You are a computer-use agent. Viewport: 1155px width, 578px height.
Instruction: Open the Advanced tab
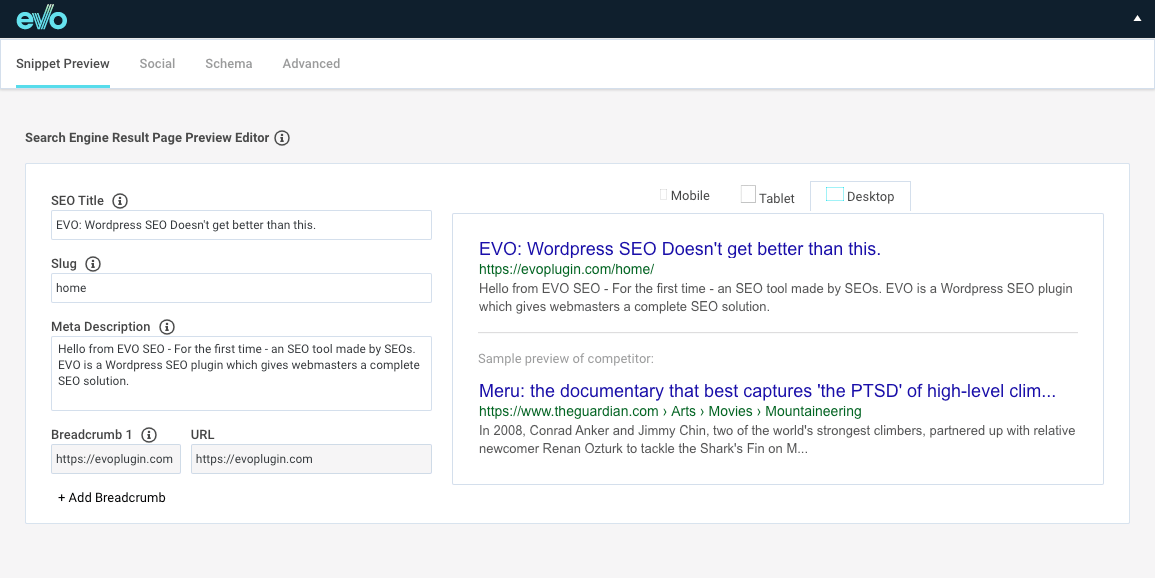click(x=311, y=63)
